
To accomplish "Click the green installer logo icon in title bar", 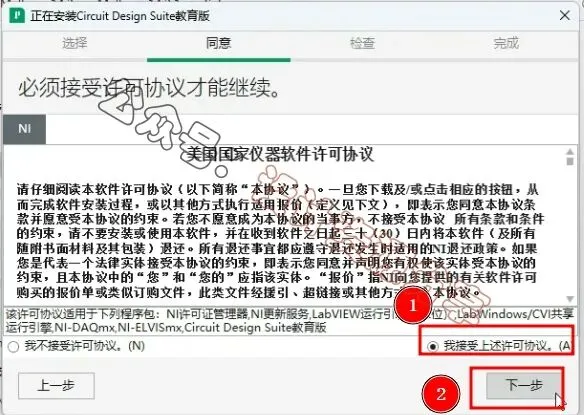I will (x=17, y=16).
